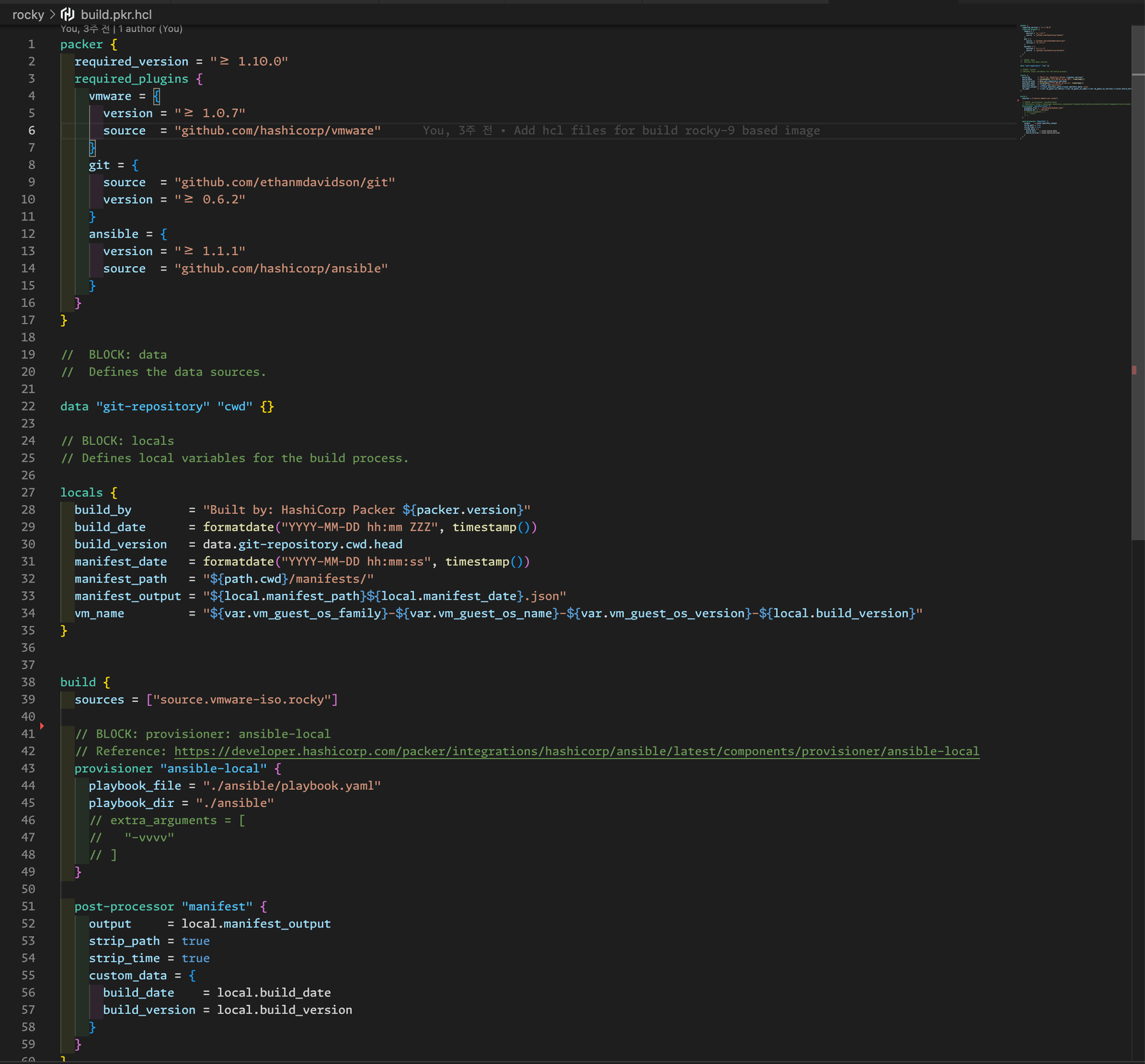Click 'var.vm_guest_os_family' in the vm_name string
1145x1064 pixels.
point(303,613)
